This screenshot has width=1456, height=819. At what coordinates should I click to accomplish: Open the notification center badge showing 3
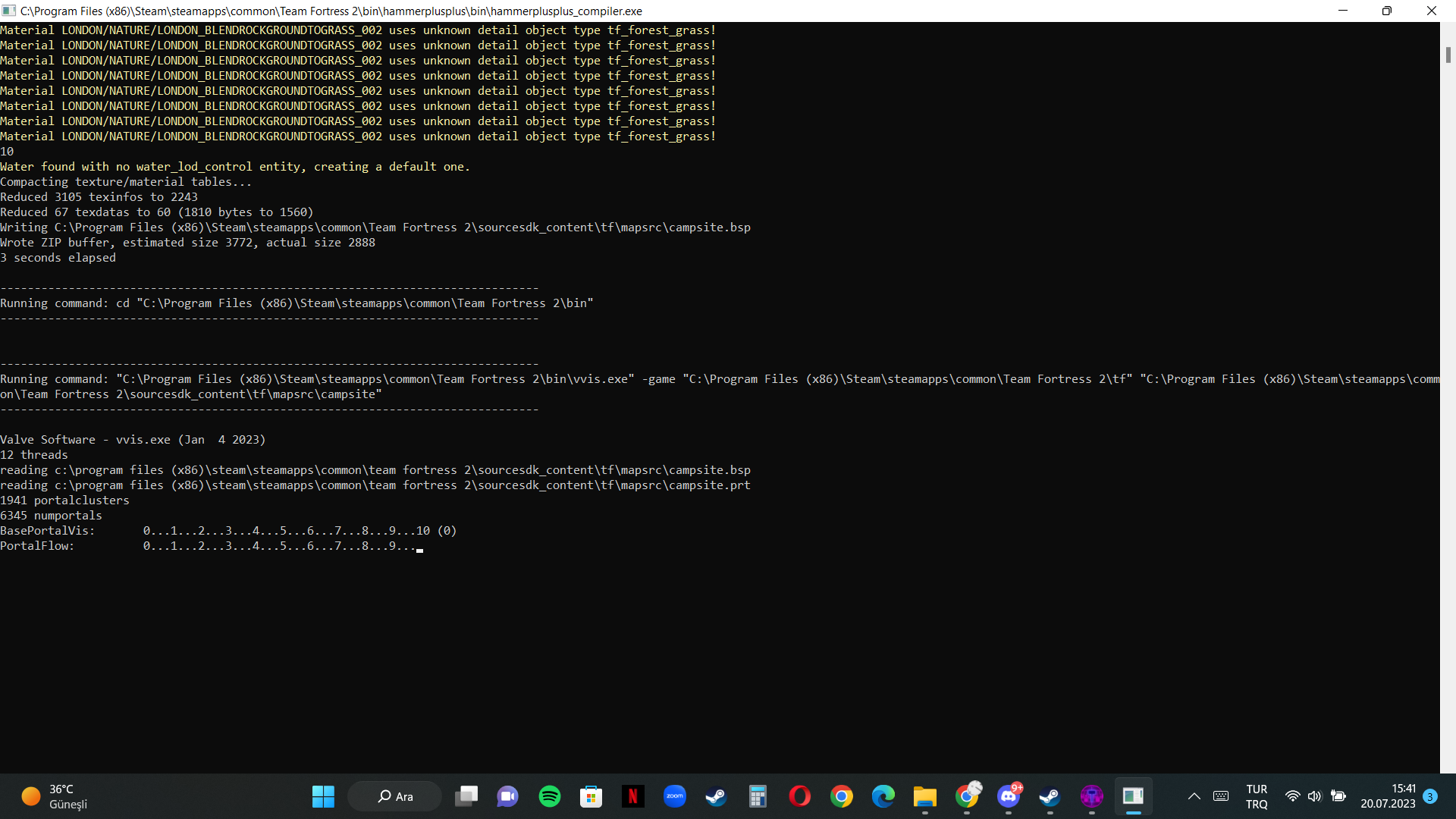1429,796
